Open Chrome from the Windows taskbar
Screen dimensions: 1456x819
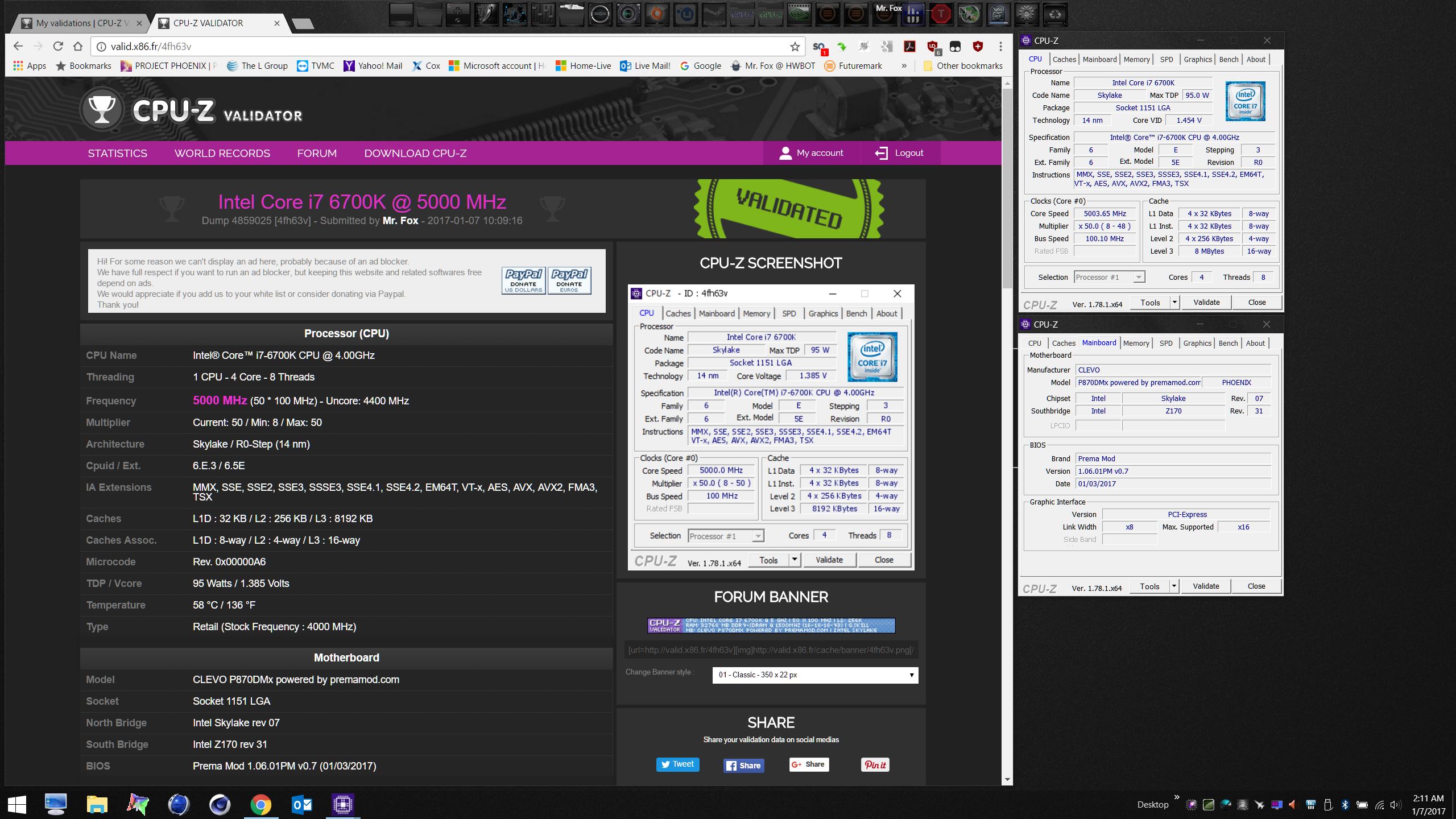[x=260, y=804]
